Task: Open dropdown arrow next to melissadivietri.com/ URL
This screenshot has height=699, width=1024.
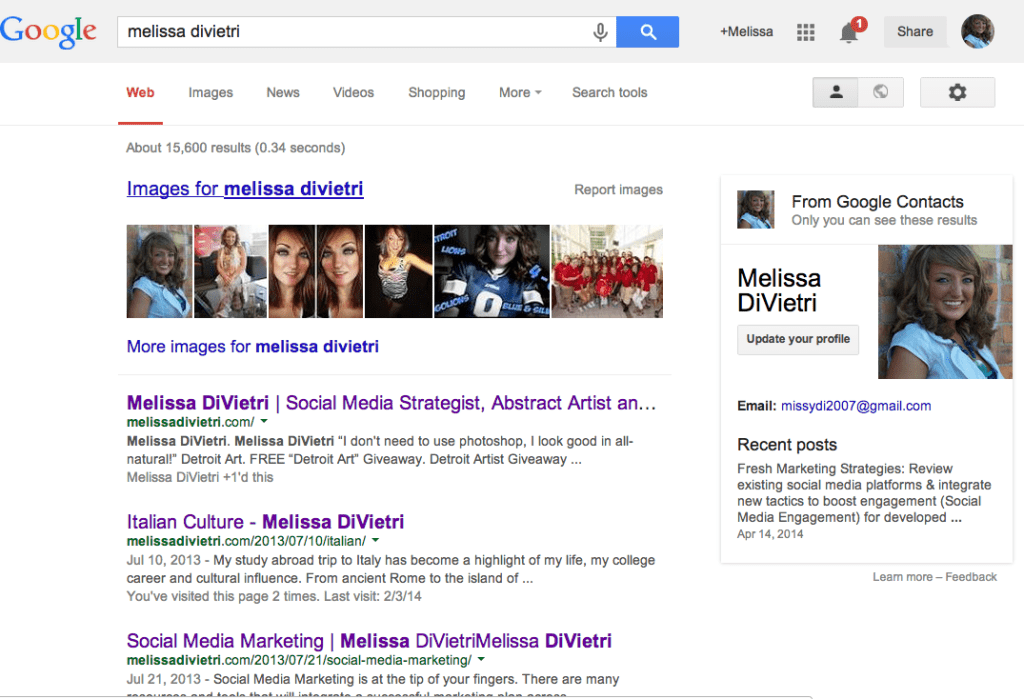Action: pyautogui.click(x=264, y=423)
